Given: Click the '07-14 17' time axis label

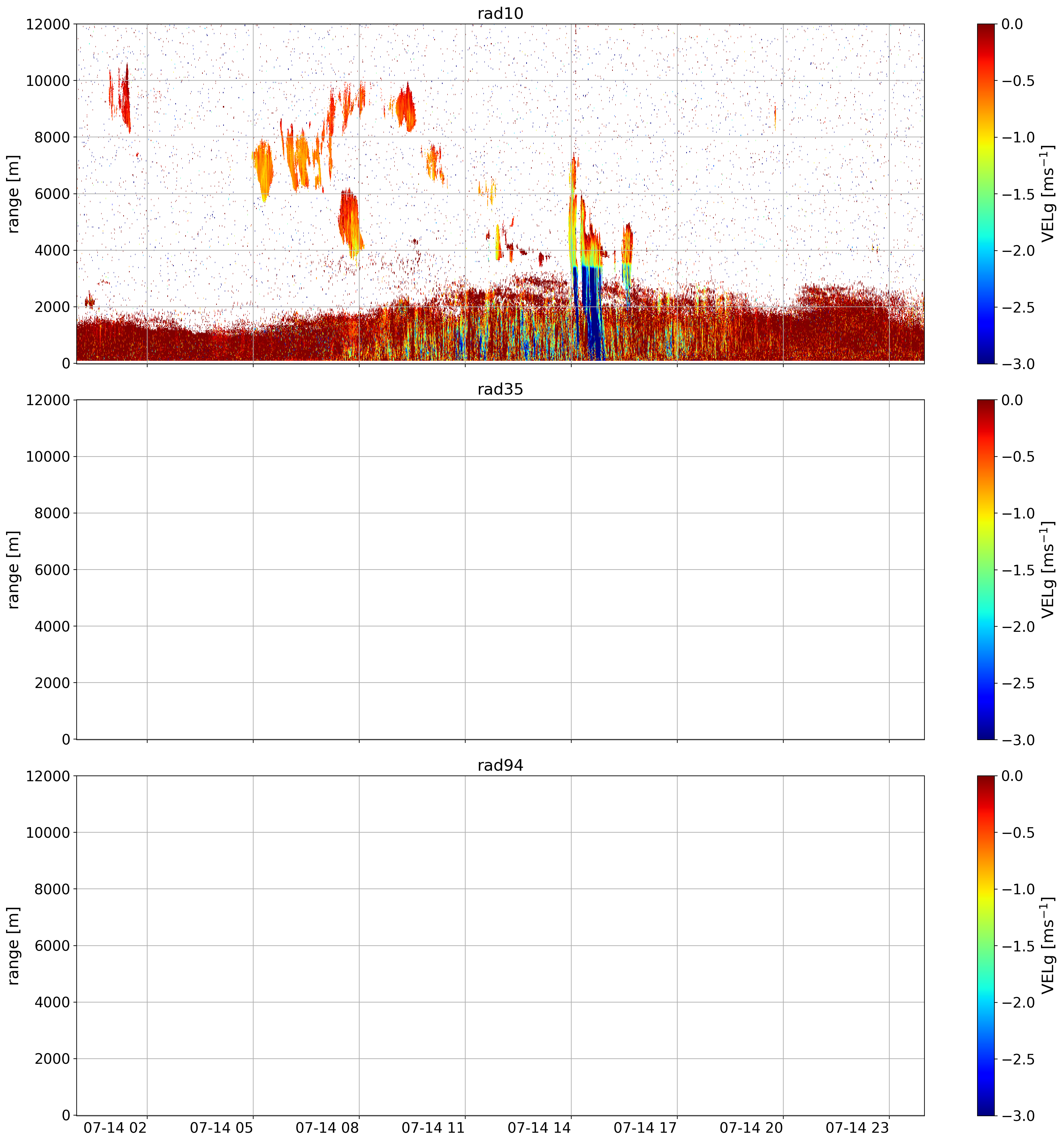Looking at the screenshot, I should click(645, 1128).
